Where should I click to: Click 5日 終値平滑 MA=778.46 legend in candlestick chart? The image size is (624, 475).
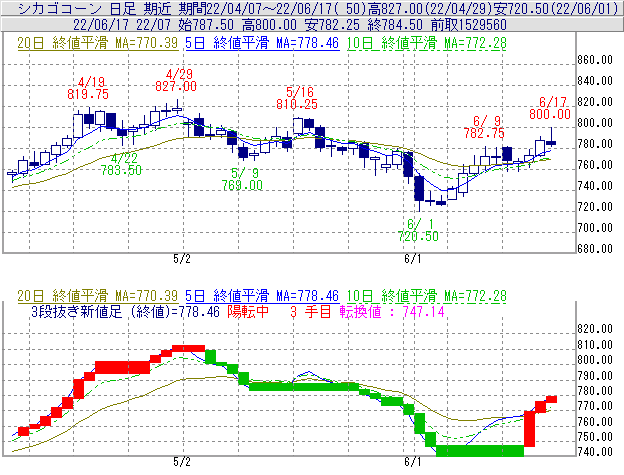[262, 43]
